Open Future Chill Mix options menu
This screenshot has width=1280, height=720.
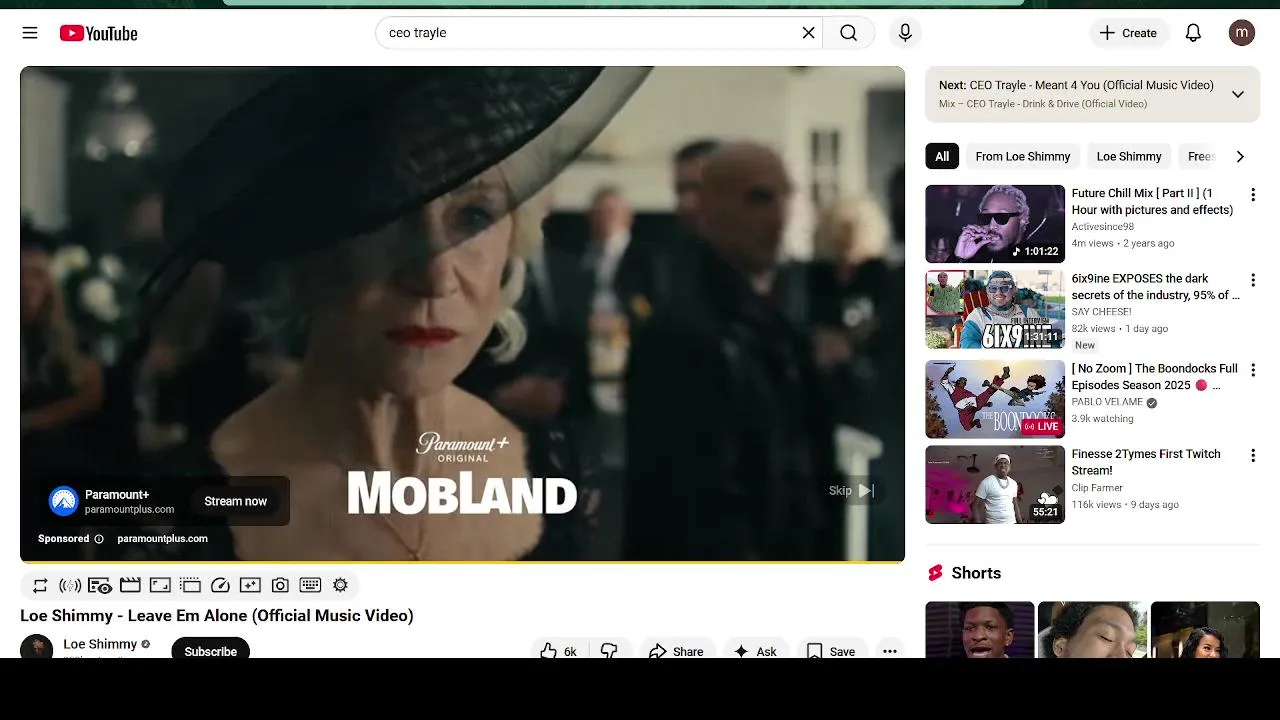[1253, 195]
